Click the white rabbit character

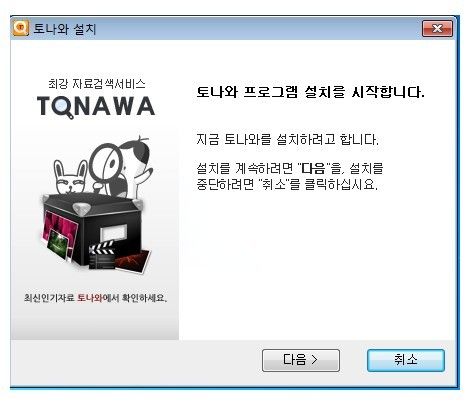[71, 178]
